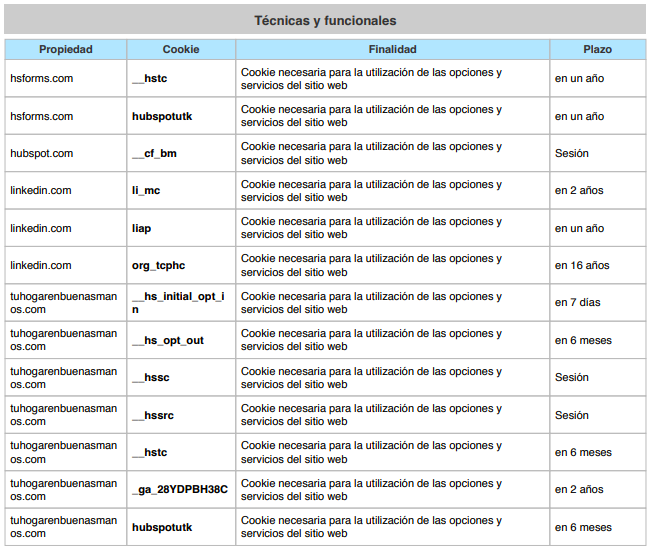Click 'en 2 años' in the li_mc row
Screen dimensions: 651x550
coord(579,191)
